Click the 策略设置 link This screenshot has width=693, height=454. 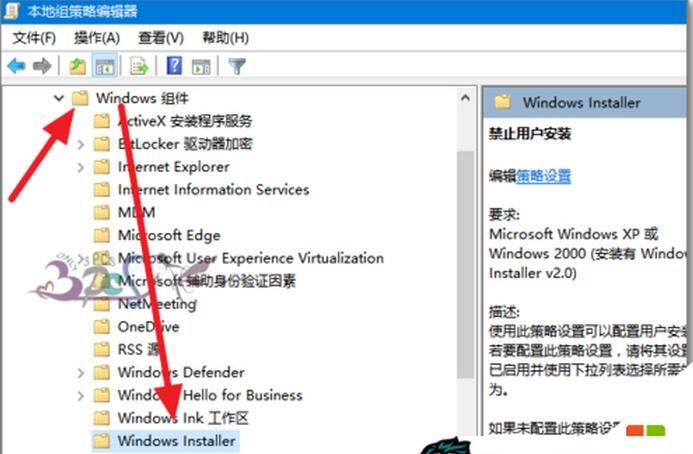(544, 176)
